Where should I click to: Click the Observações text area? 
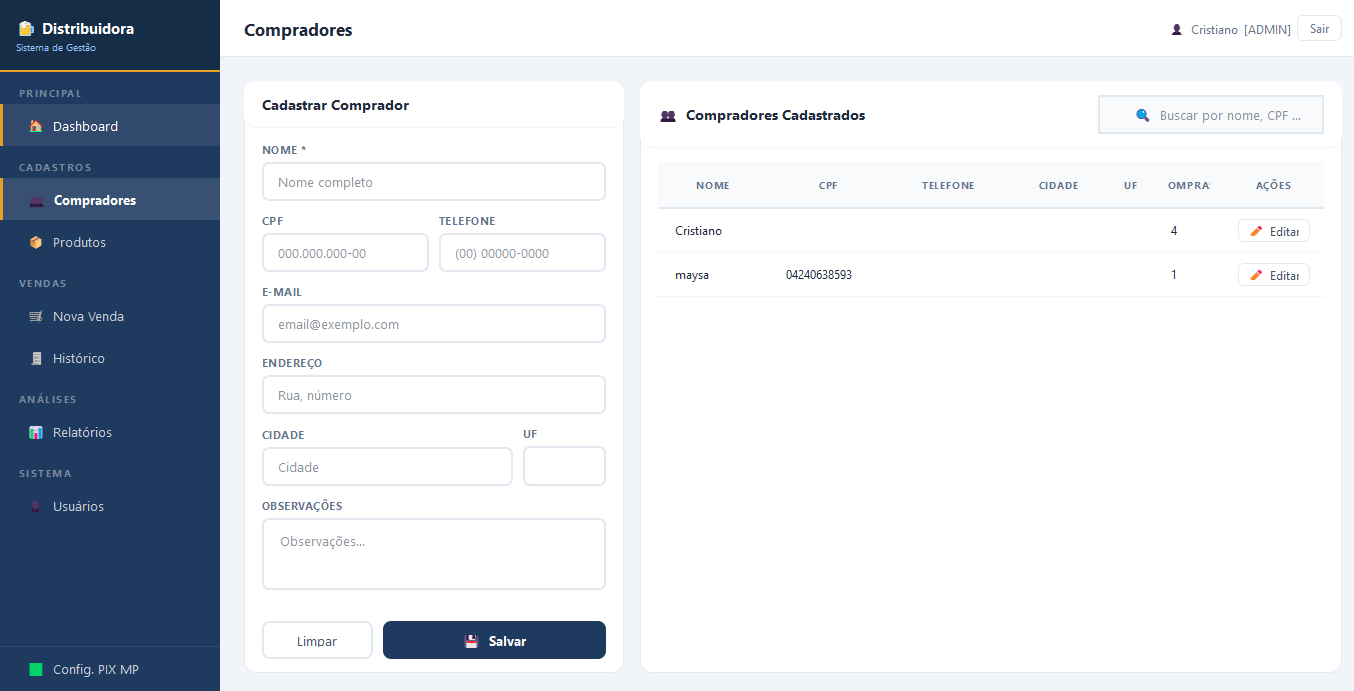(434, 554)
